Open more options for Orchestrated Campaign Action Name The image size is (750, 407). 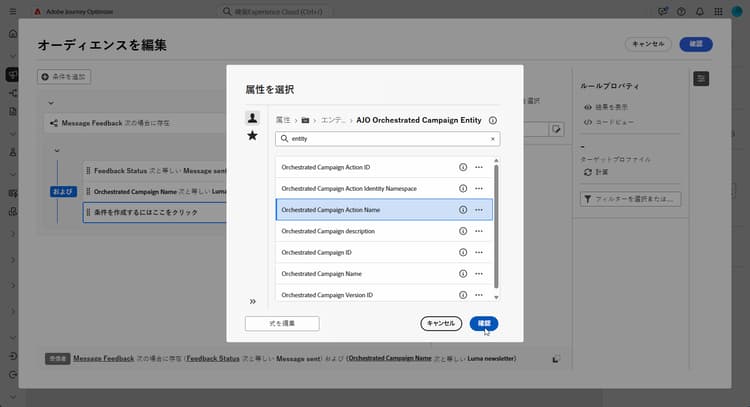479,210
